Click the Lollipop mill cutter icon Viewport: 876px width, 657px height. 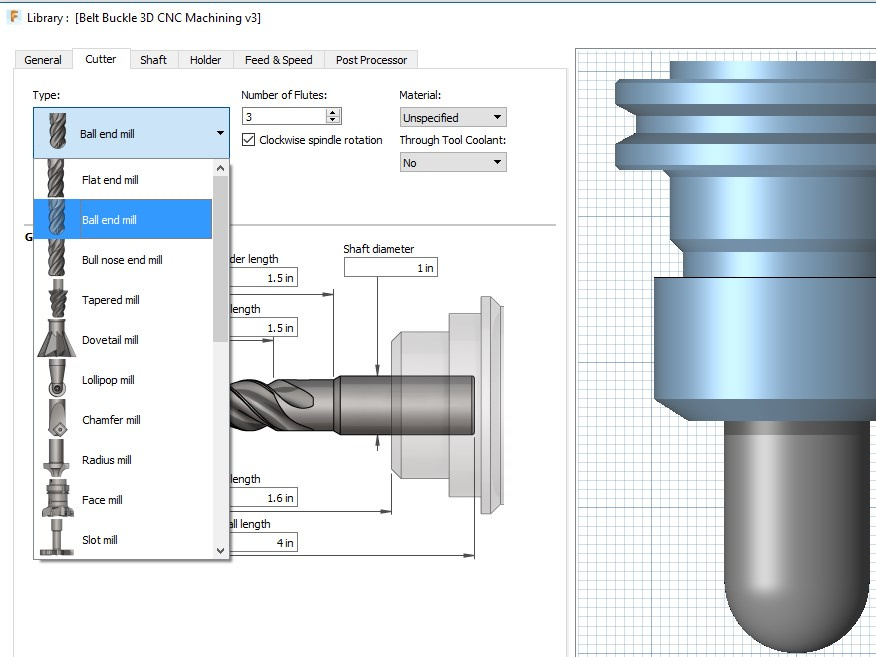[x=56, y=379]
